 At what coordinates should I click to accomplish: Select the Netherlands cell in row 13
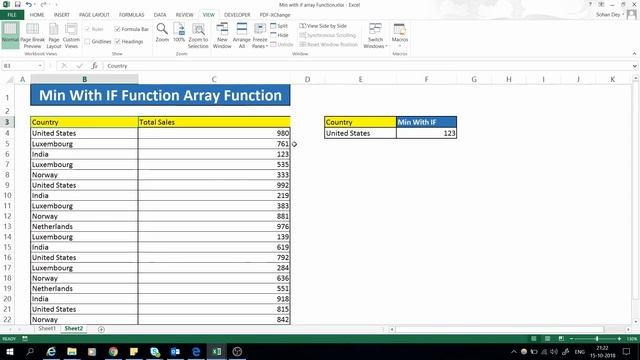click(x=84, y=227)
